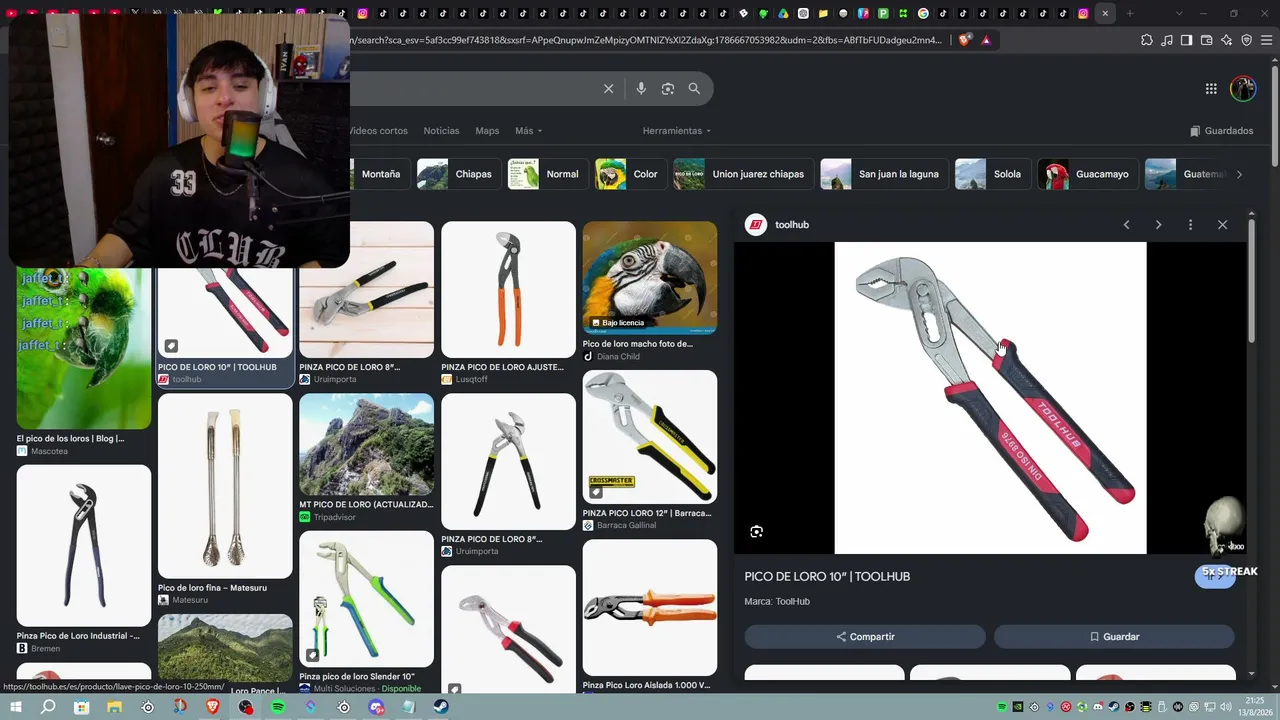This screenshot has width=1280, height=720.
Task: Open the three-dot options in preview panel
Action: click(1190, 225)
